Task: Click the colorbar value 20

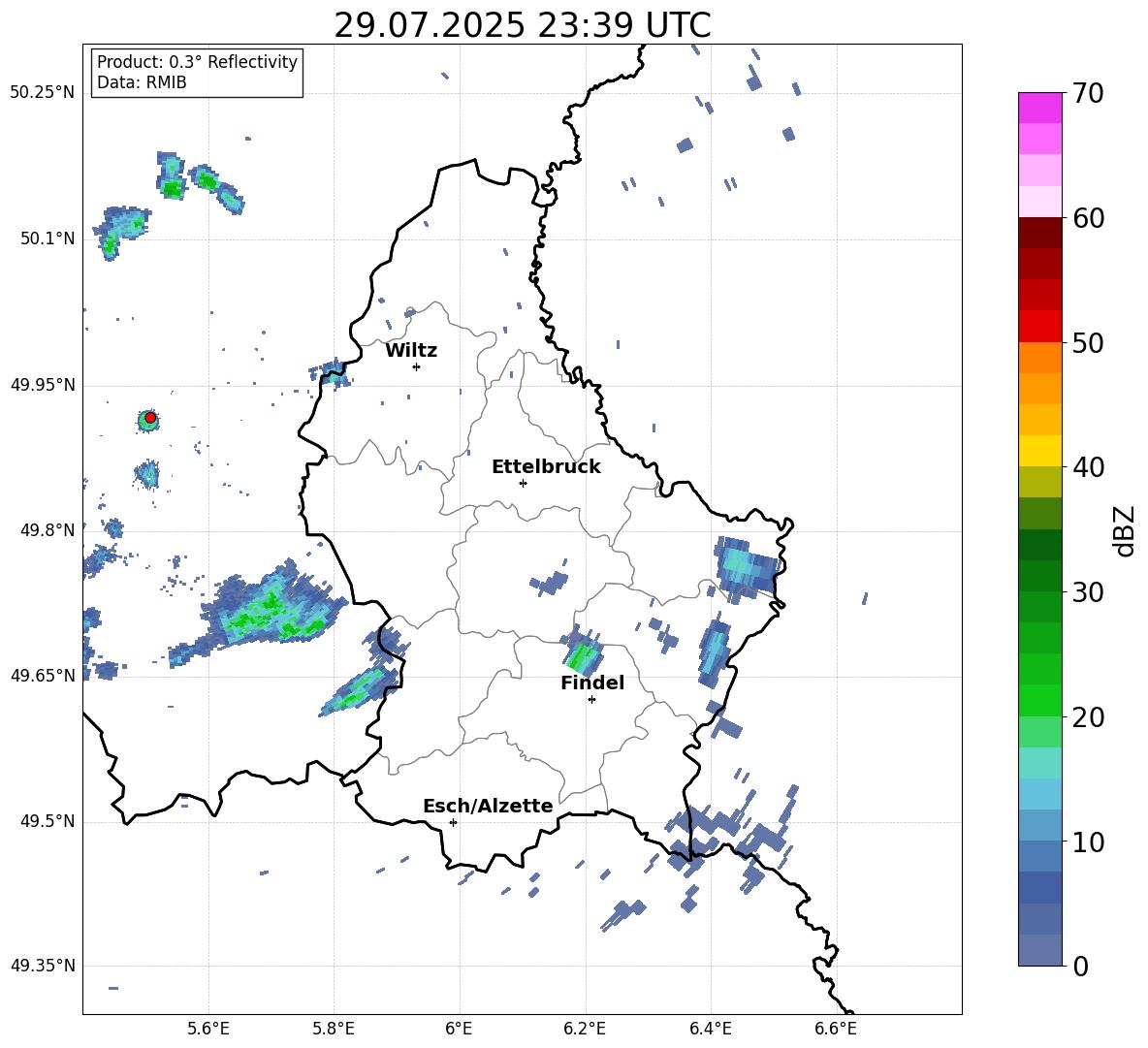Action: pyautogui.click(x=1088, y=717)
